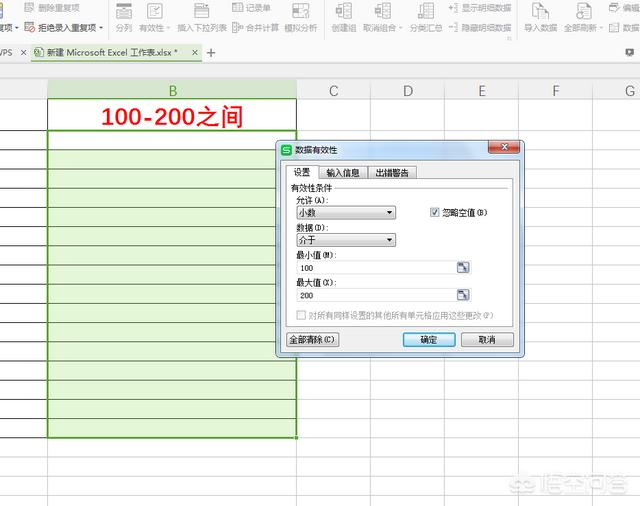
Task: Click the green WPS icon in dialog title
Action: 287,150
